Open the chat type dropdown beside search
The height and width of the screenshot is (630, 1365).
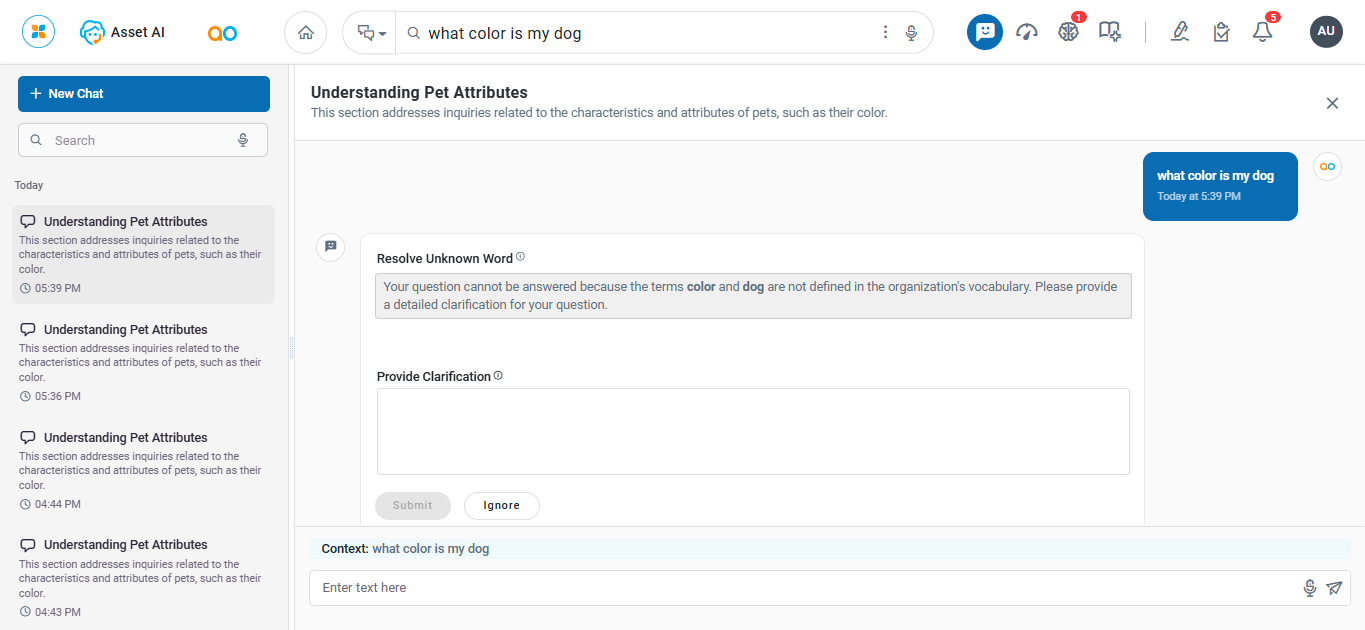371,33
